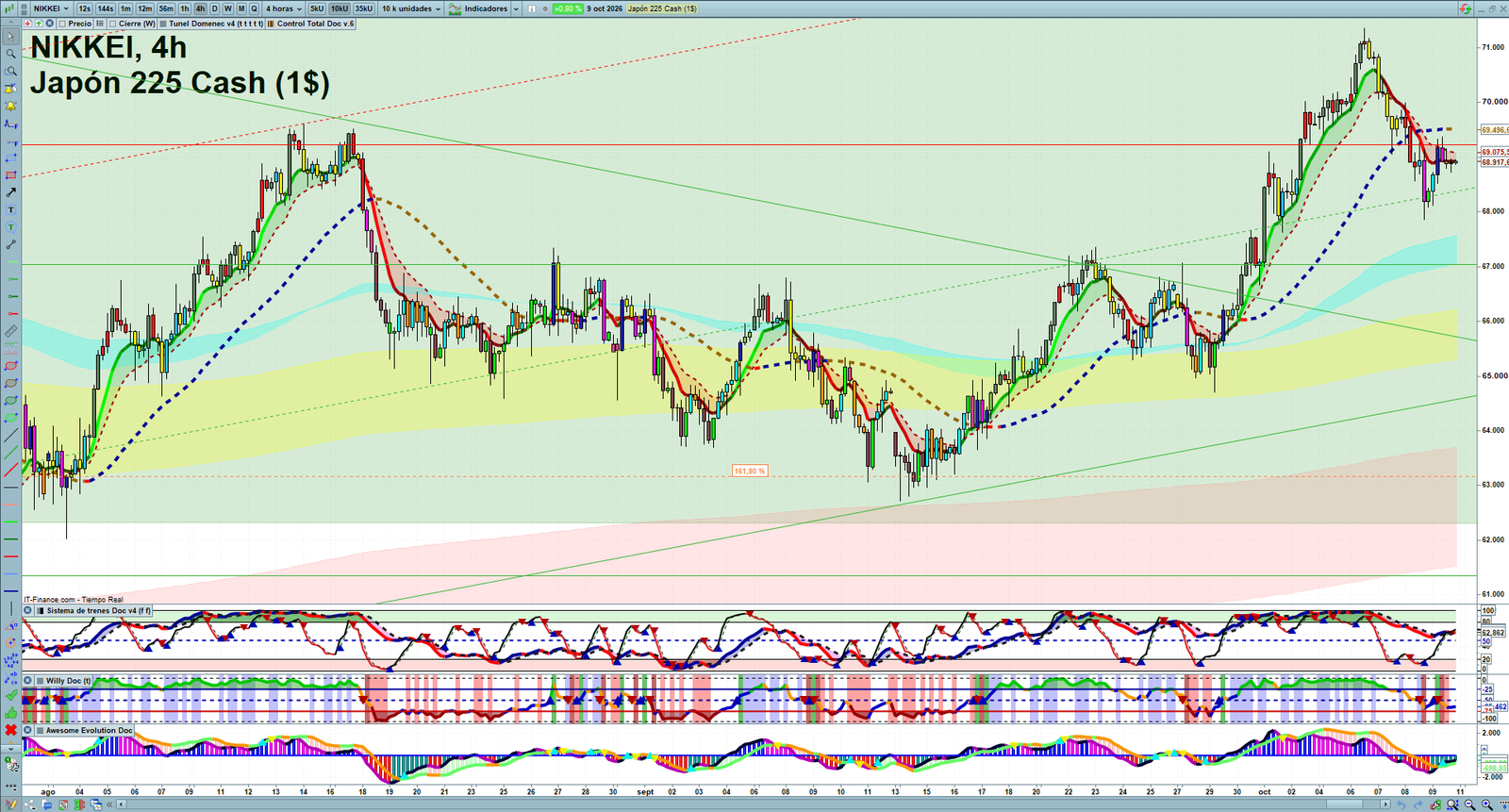Select the D daily timeframe
Image resolution: width=1509 pixels, height=812 pixels.
click(x=214, y=8)
